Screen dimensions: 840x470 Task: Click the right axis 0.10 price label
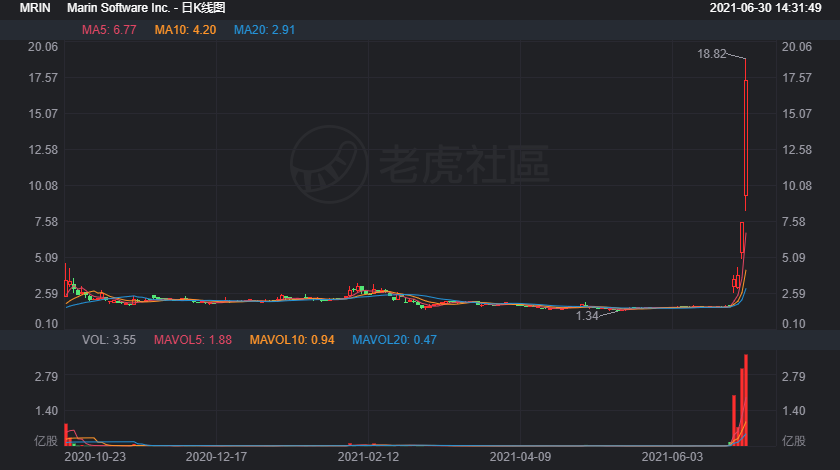click(794, 324)
